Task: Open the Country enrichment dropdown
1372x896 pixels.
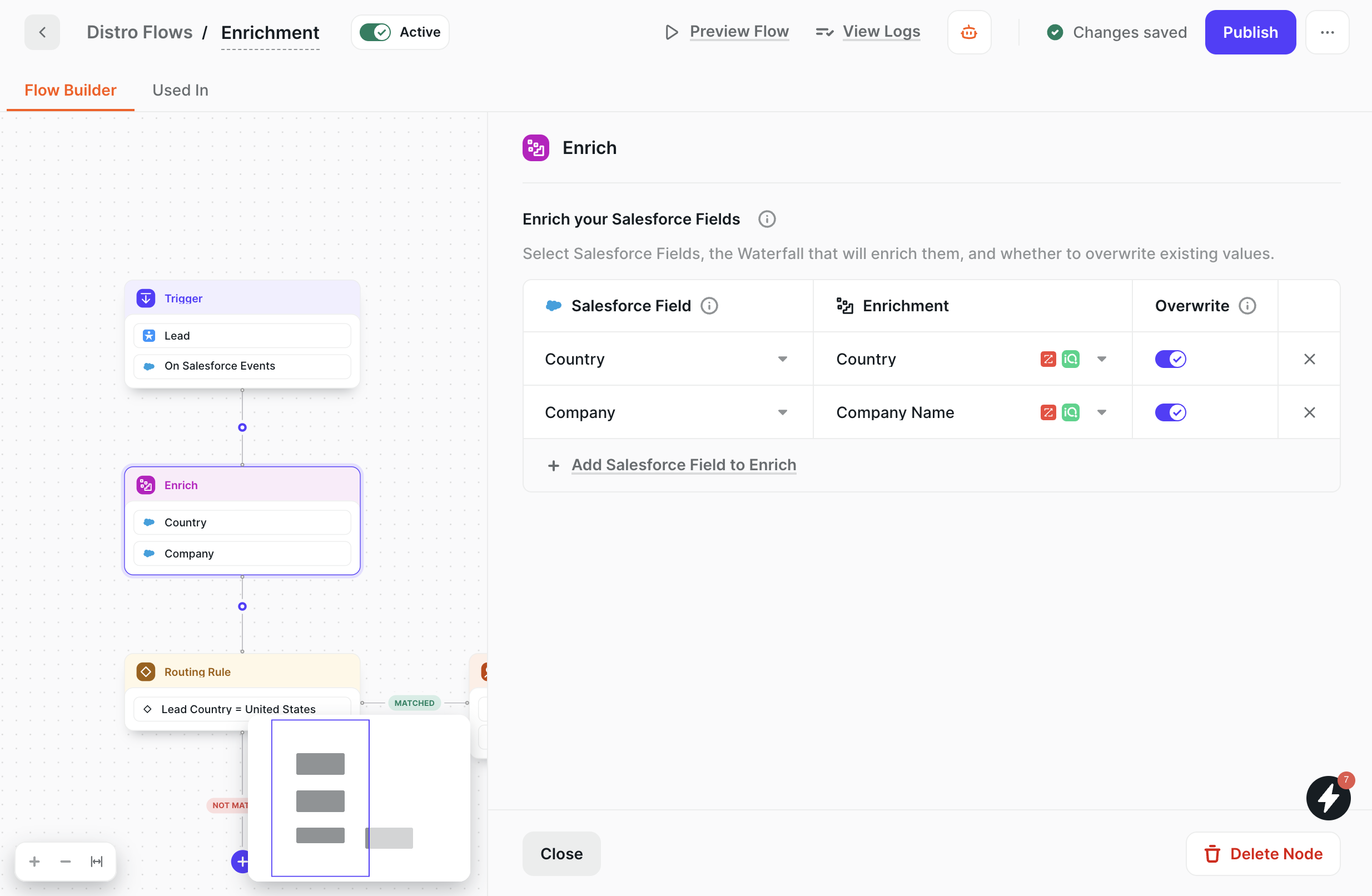Action: point(971,359)
